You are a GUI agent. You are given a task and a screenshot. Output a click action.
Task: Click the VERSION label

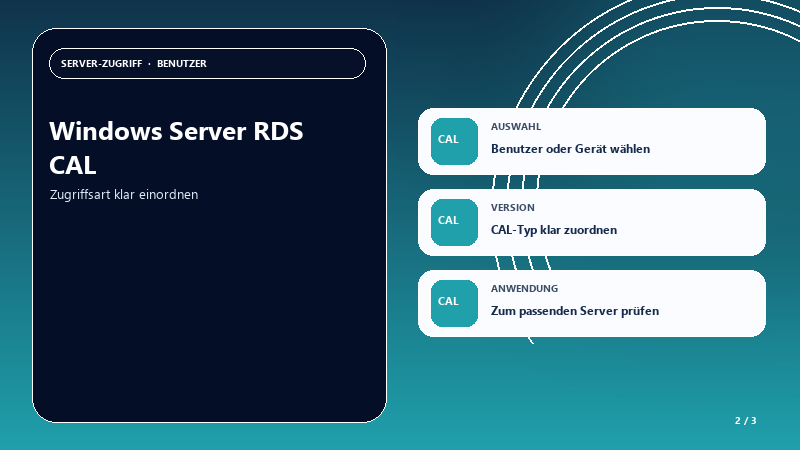coord(513,208)
